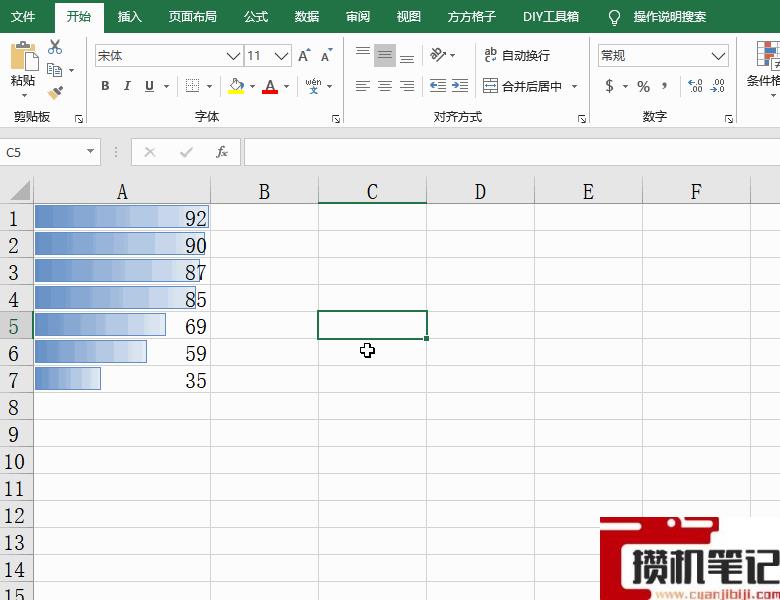
Task: Align cell text to the left
Action: 363,86
